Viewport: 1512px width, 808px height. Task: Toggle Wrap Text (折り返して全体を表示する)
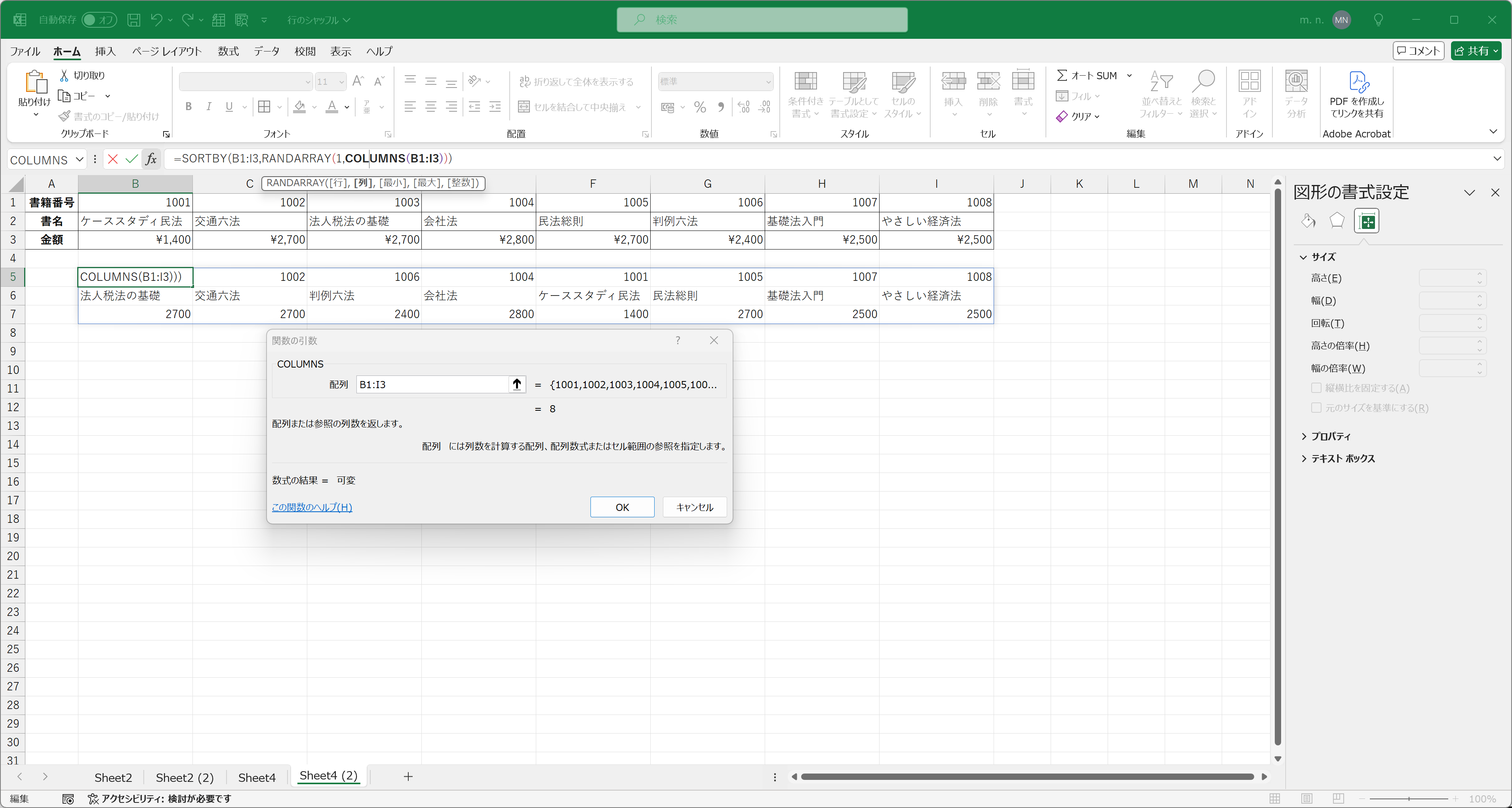pos(576,82)
